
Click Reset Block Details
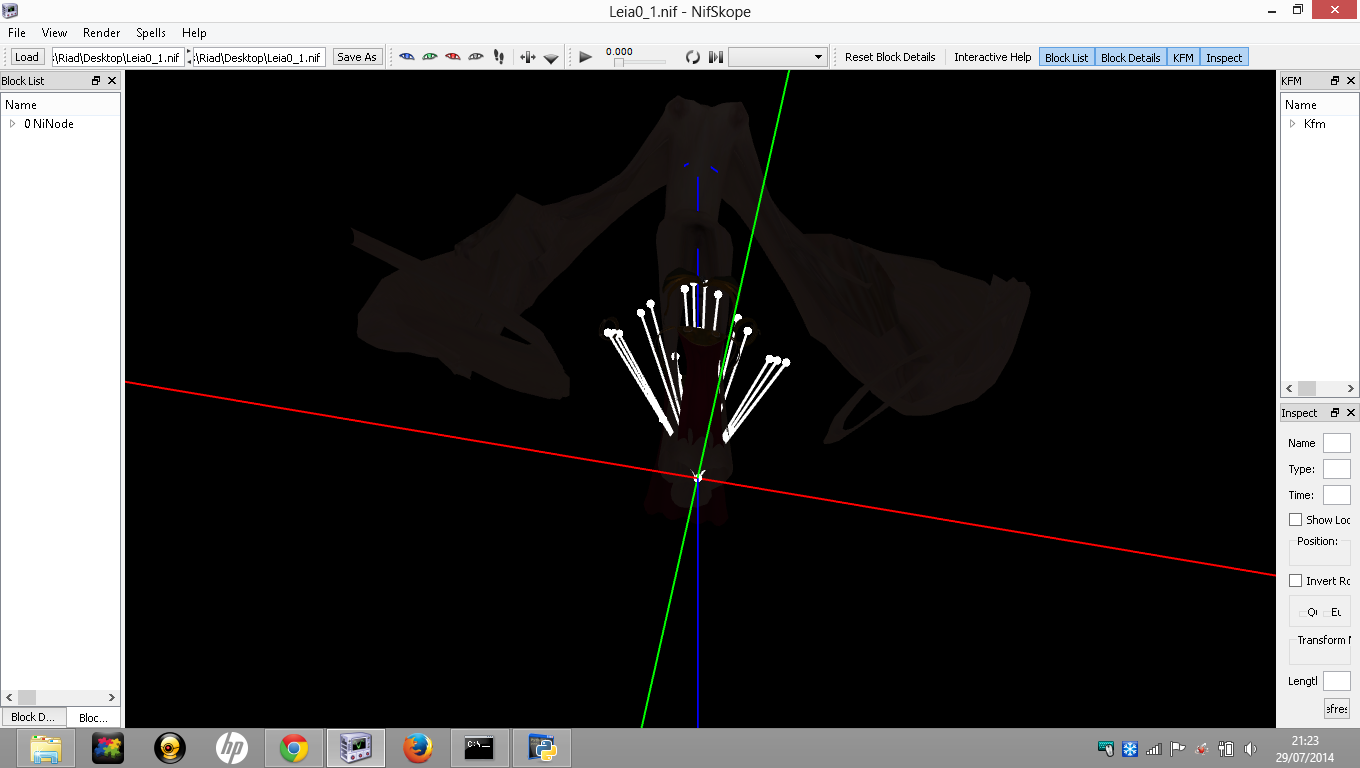890,57
